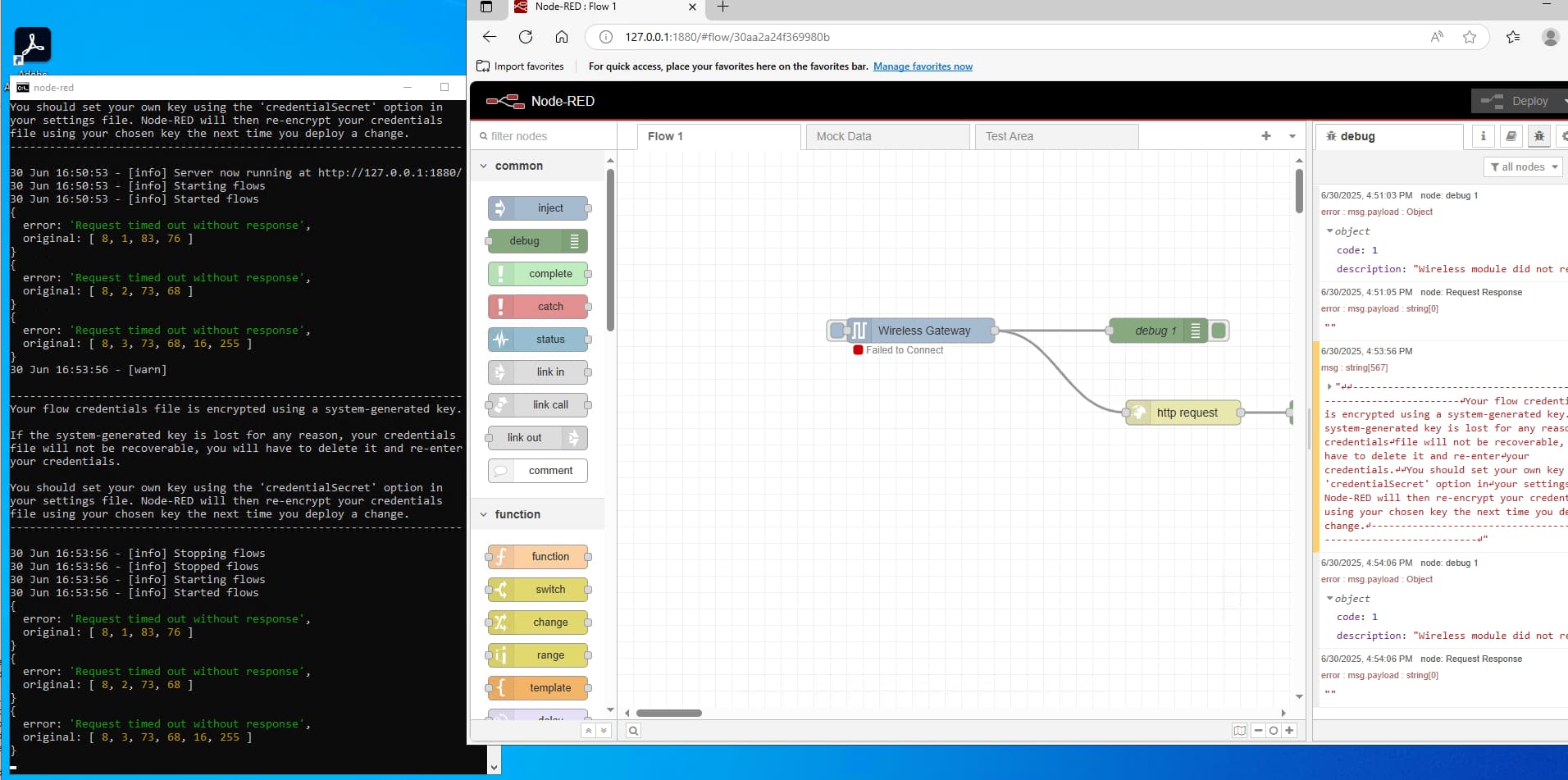
Task: Click Import favorites button
Action: [x=521, y=66]
